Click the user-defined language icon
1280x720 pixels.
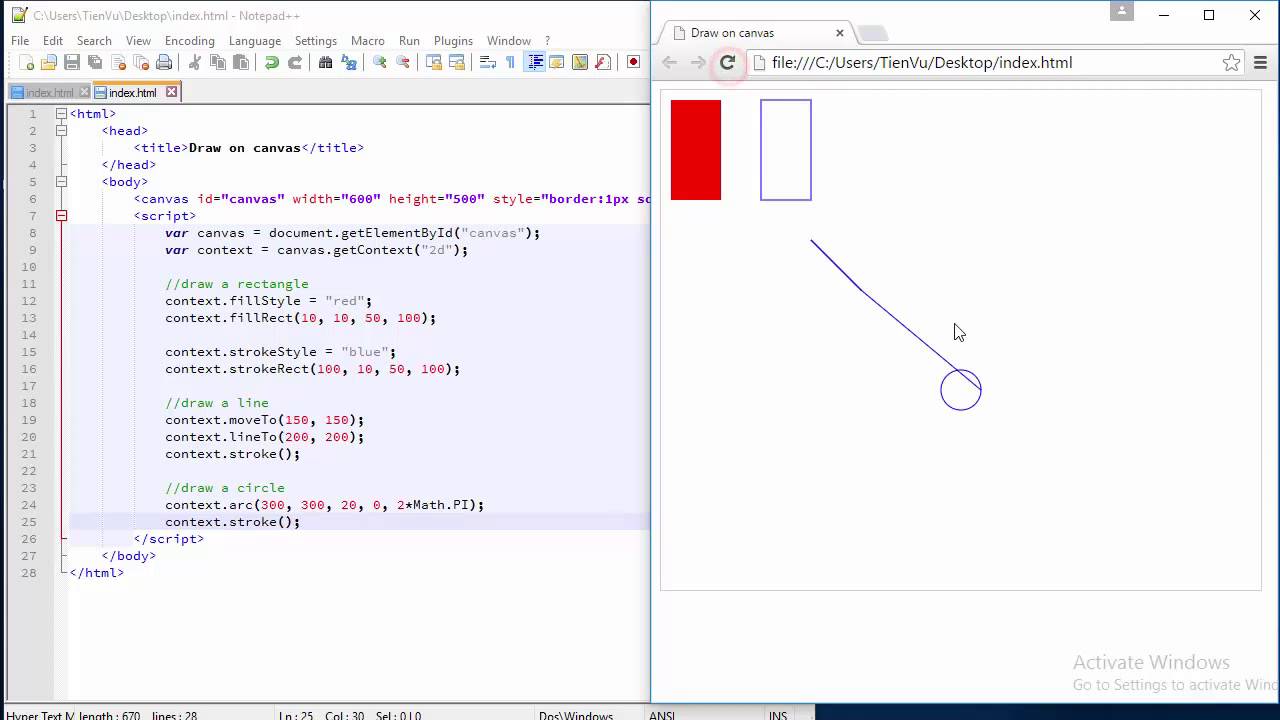(x=557, y=62)
